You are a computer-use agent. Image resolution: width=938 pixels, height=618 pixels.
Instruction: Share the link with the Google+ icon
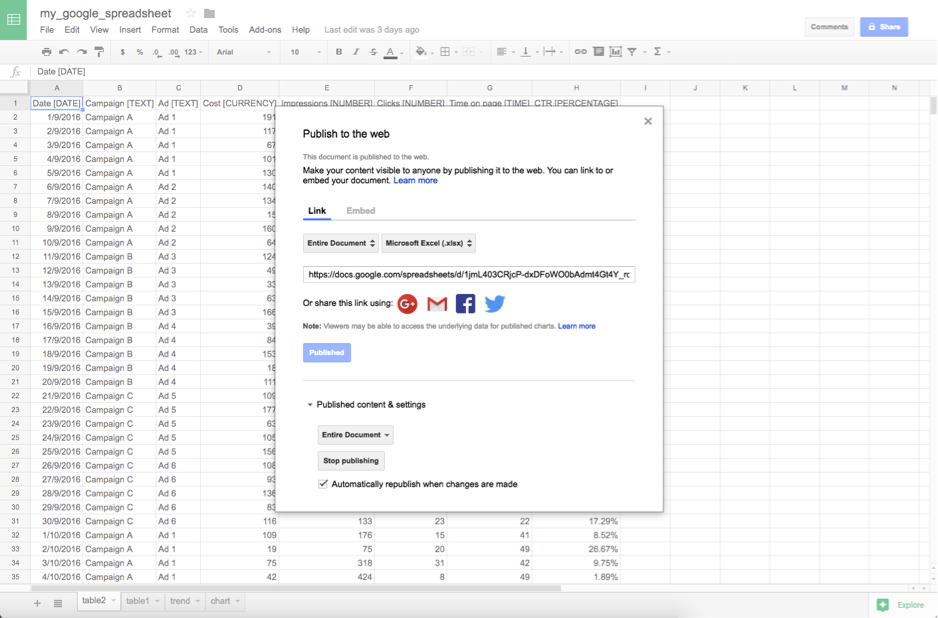[408, 303]
